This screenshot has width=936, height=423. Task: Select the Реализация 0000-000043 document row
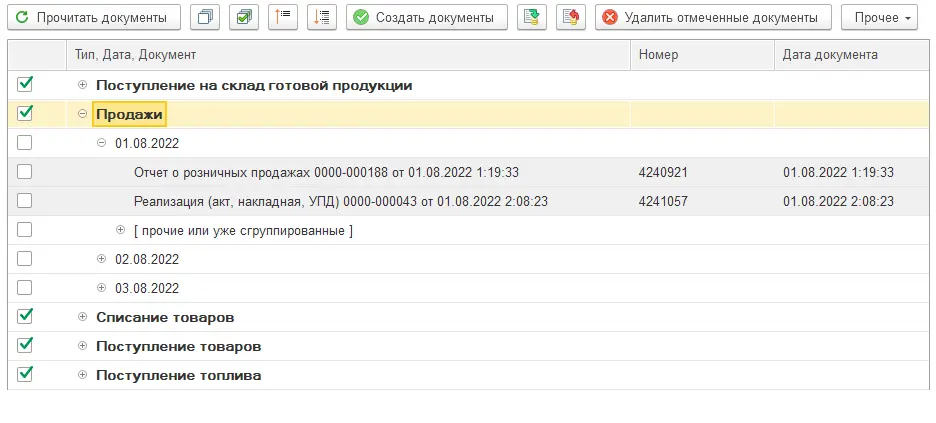[x=340, y=201]
